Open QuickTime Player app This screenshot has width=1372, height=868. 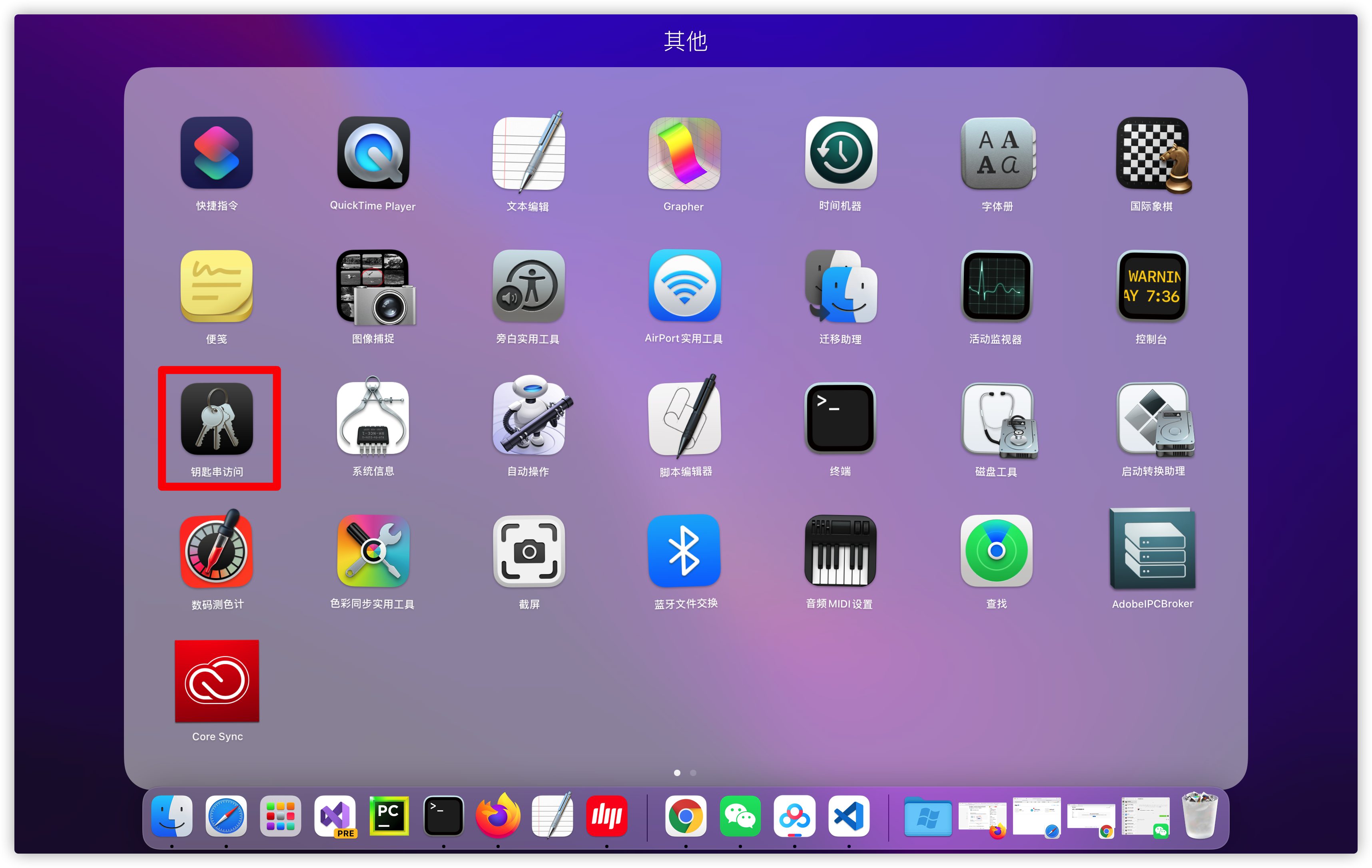point(373,153)
